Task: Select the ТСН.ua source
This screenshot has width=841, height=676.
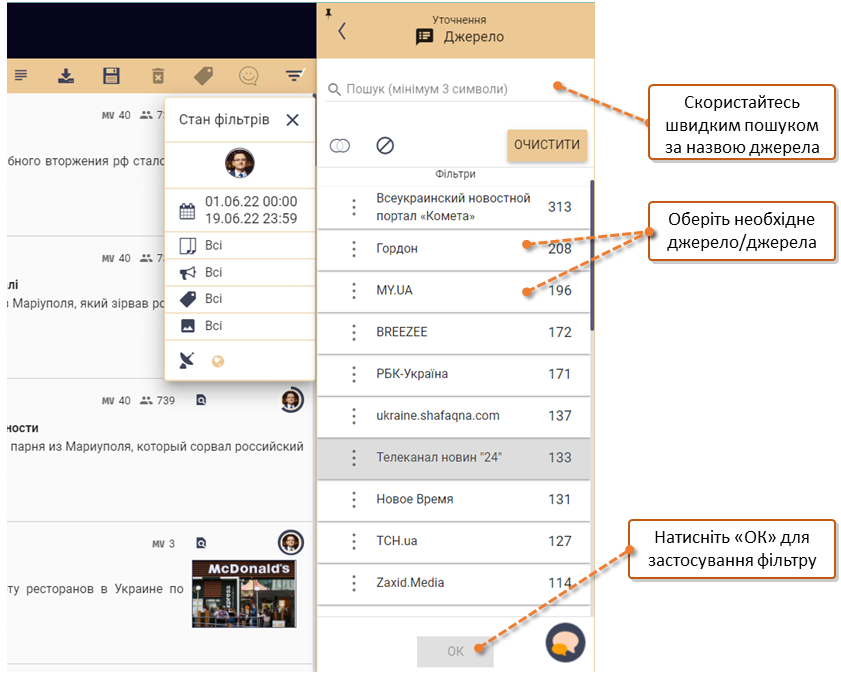Action: coord(454,541)
